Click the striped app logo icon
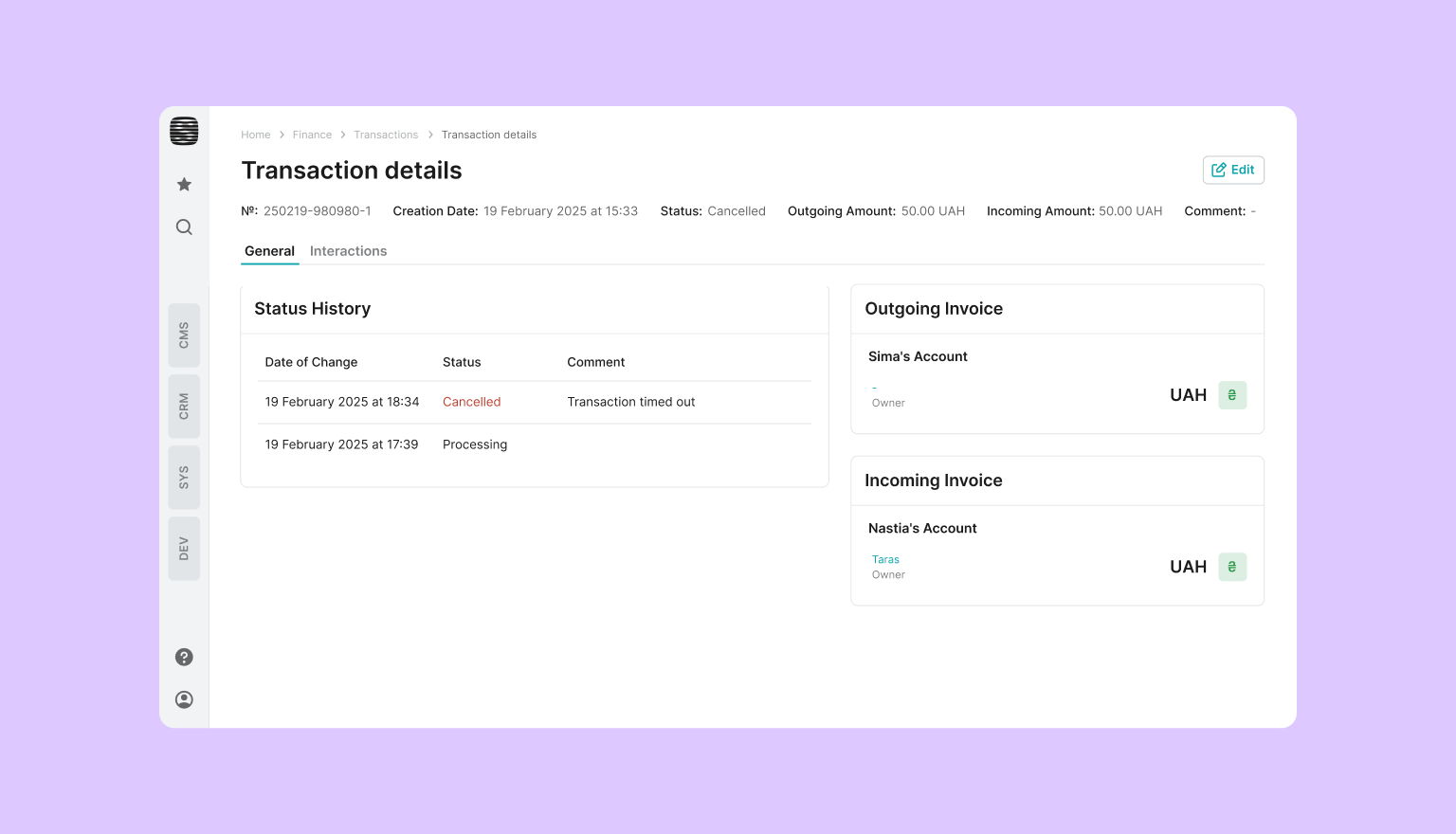This screenshot has height=834, width=1456. point(184,131)
